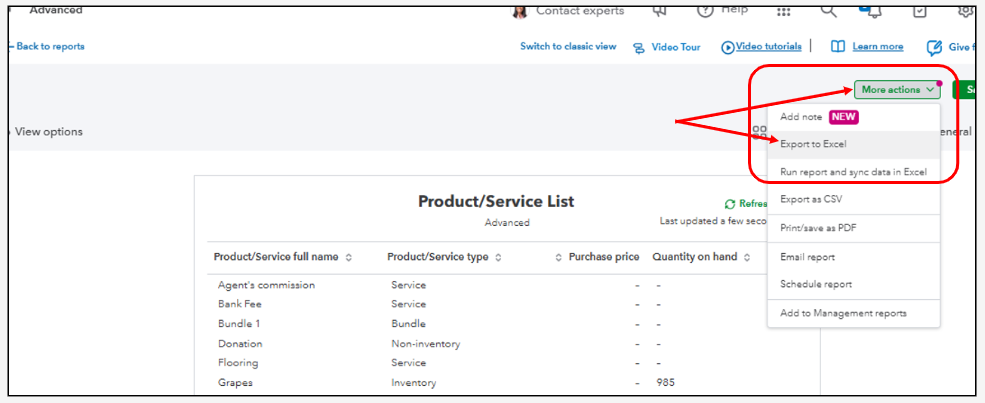Click the report Refresh icon
Screen dimensions: 985x403
pos(730,203)
